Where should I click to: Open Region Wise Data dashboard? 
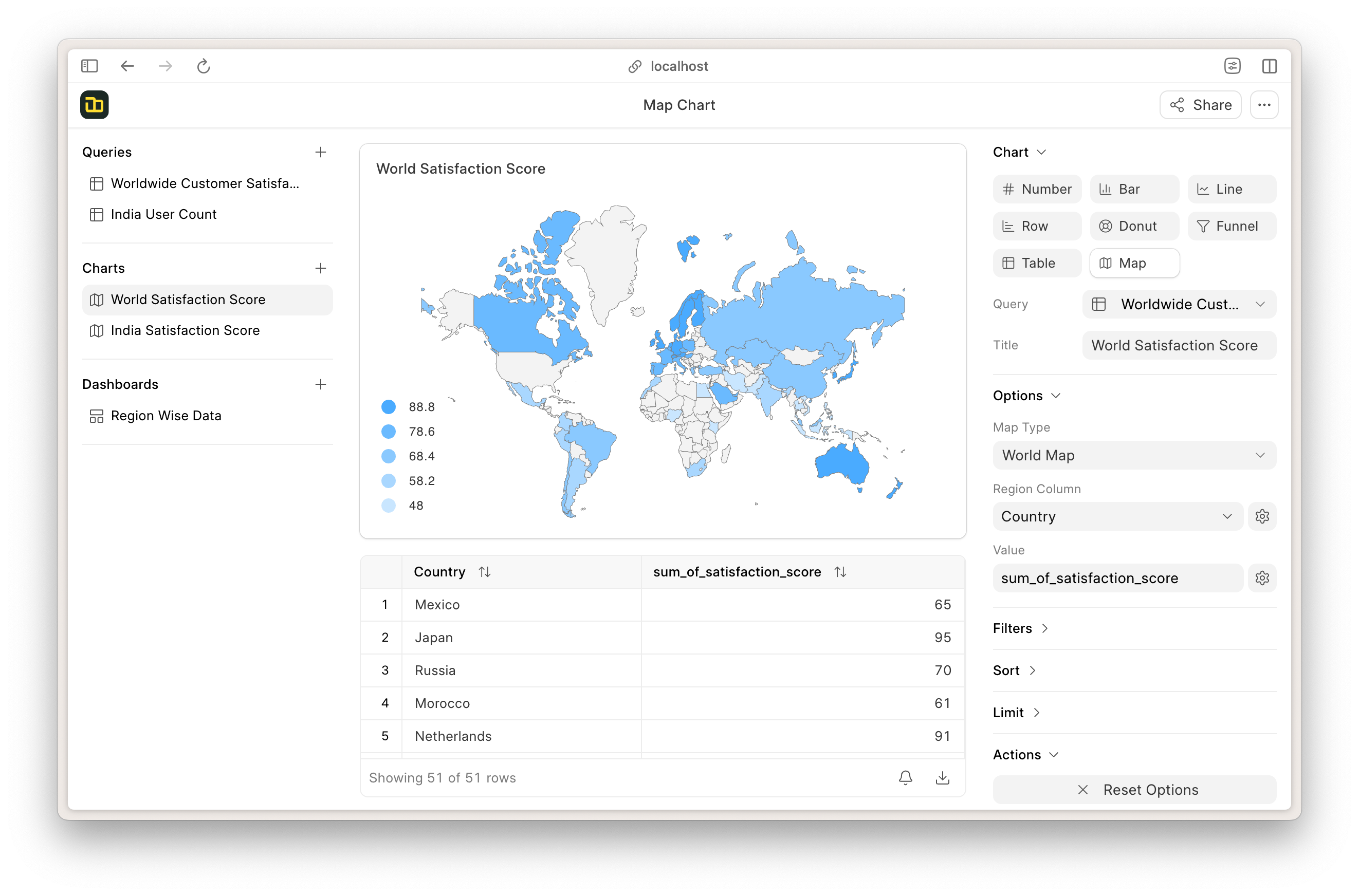166,416
